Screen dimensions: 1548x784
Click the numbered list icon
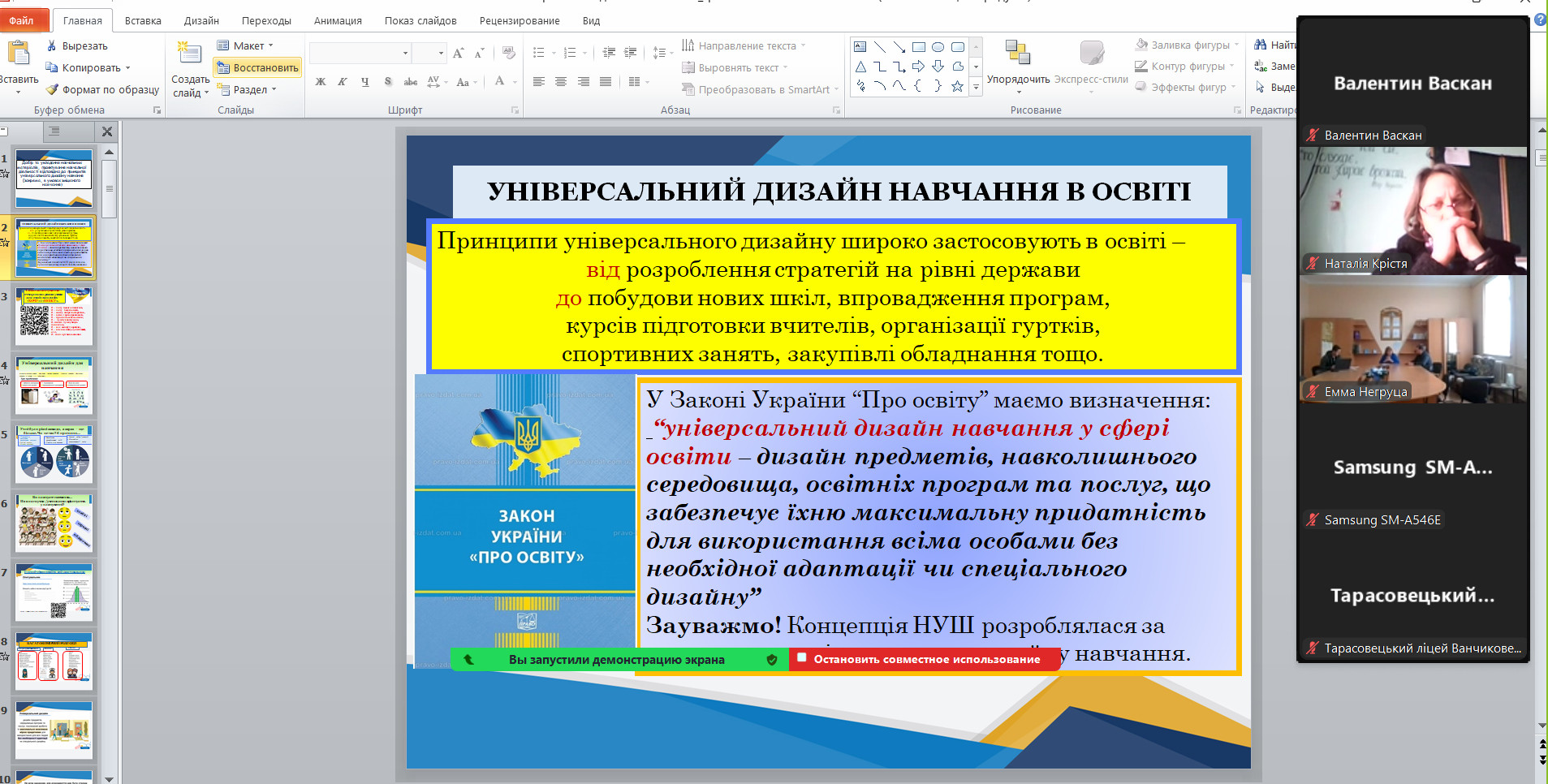point(570,53)
